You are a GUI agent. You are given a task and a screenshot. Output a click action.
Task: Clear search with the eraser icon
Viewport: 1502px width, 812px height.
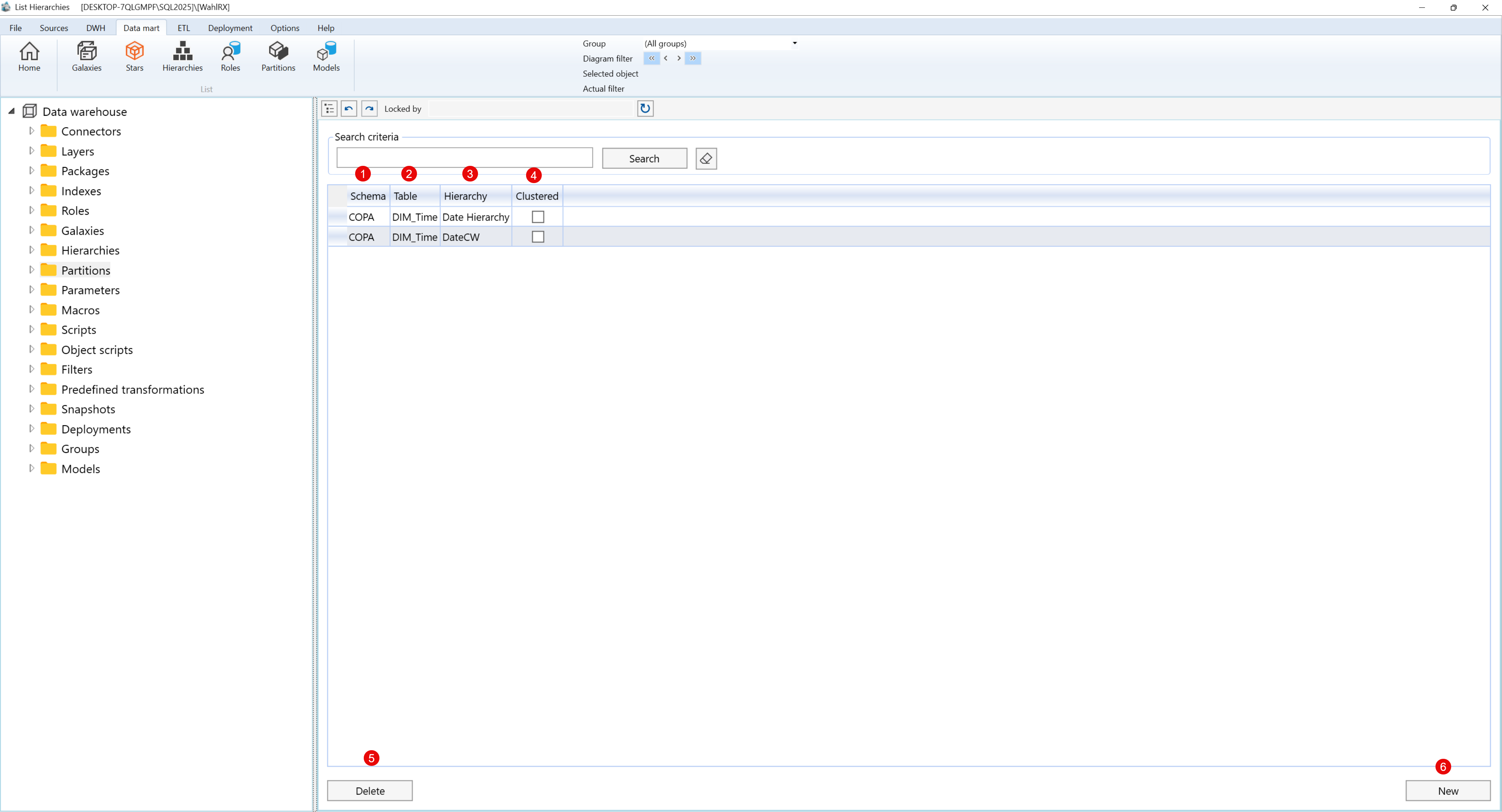(706, 158)
